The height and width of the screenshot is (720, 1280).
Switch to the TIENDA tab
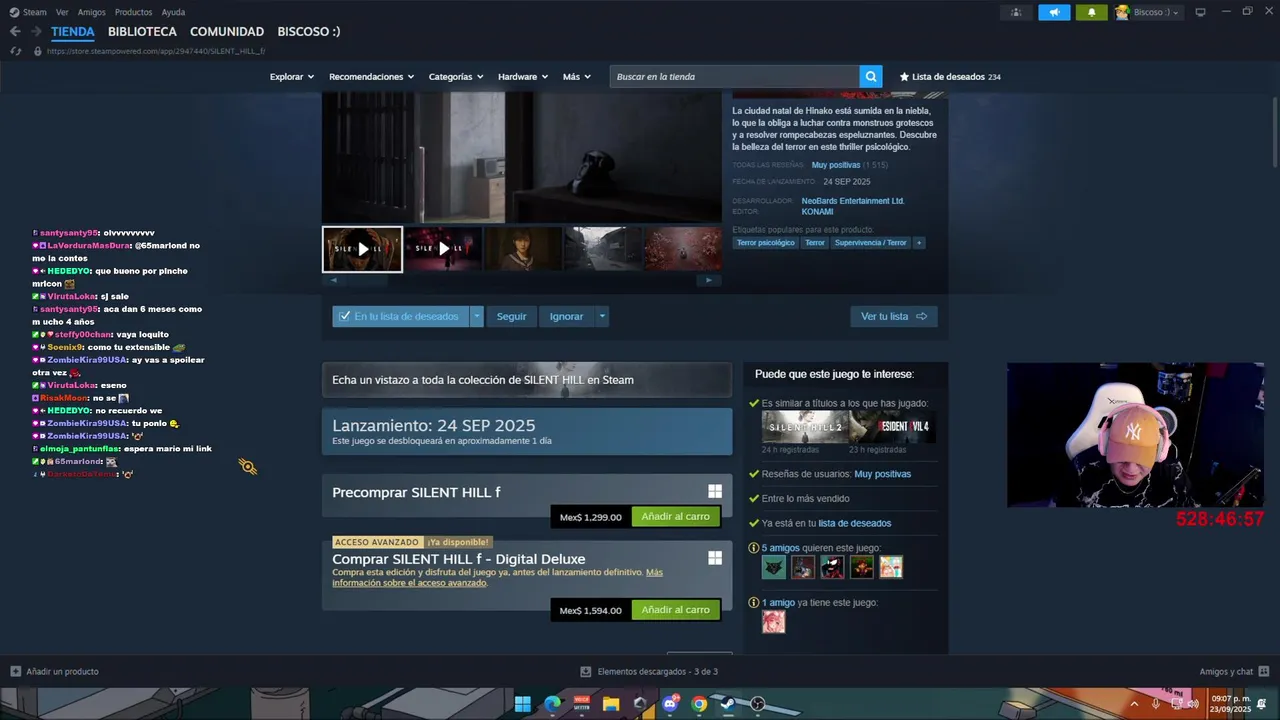click(x=73, y=32)
